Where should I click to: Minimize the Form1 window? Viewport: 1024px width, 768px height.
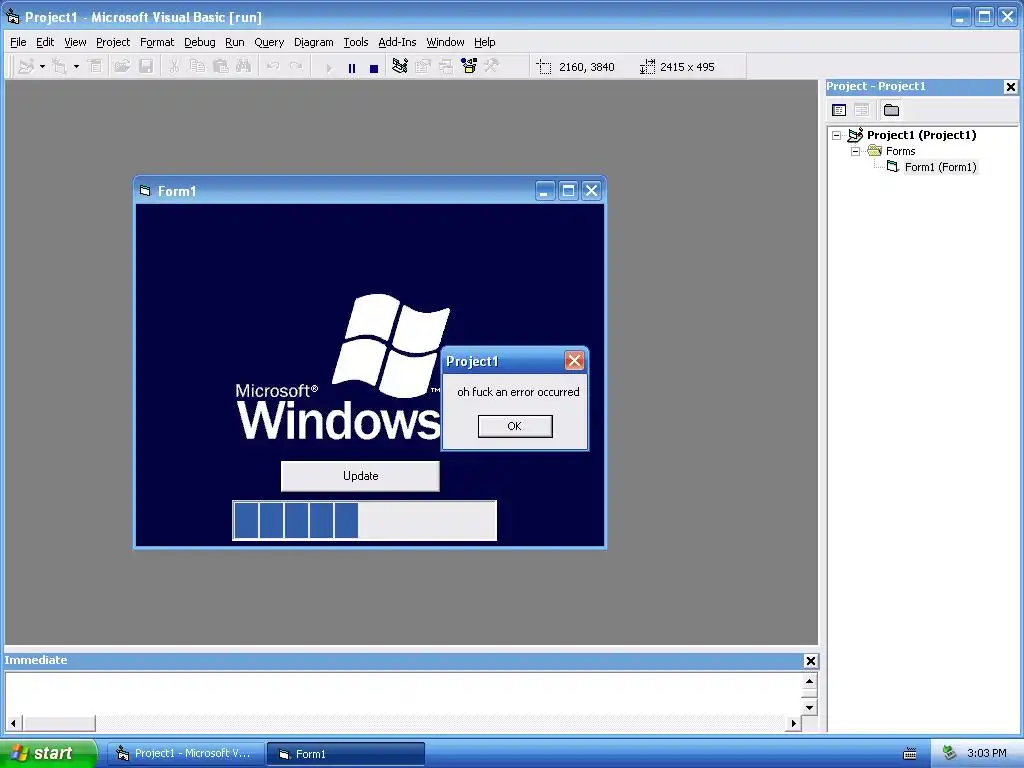545,191
